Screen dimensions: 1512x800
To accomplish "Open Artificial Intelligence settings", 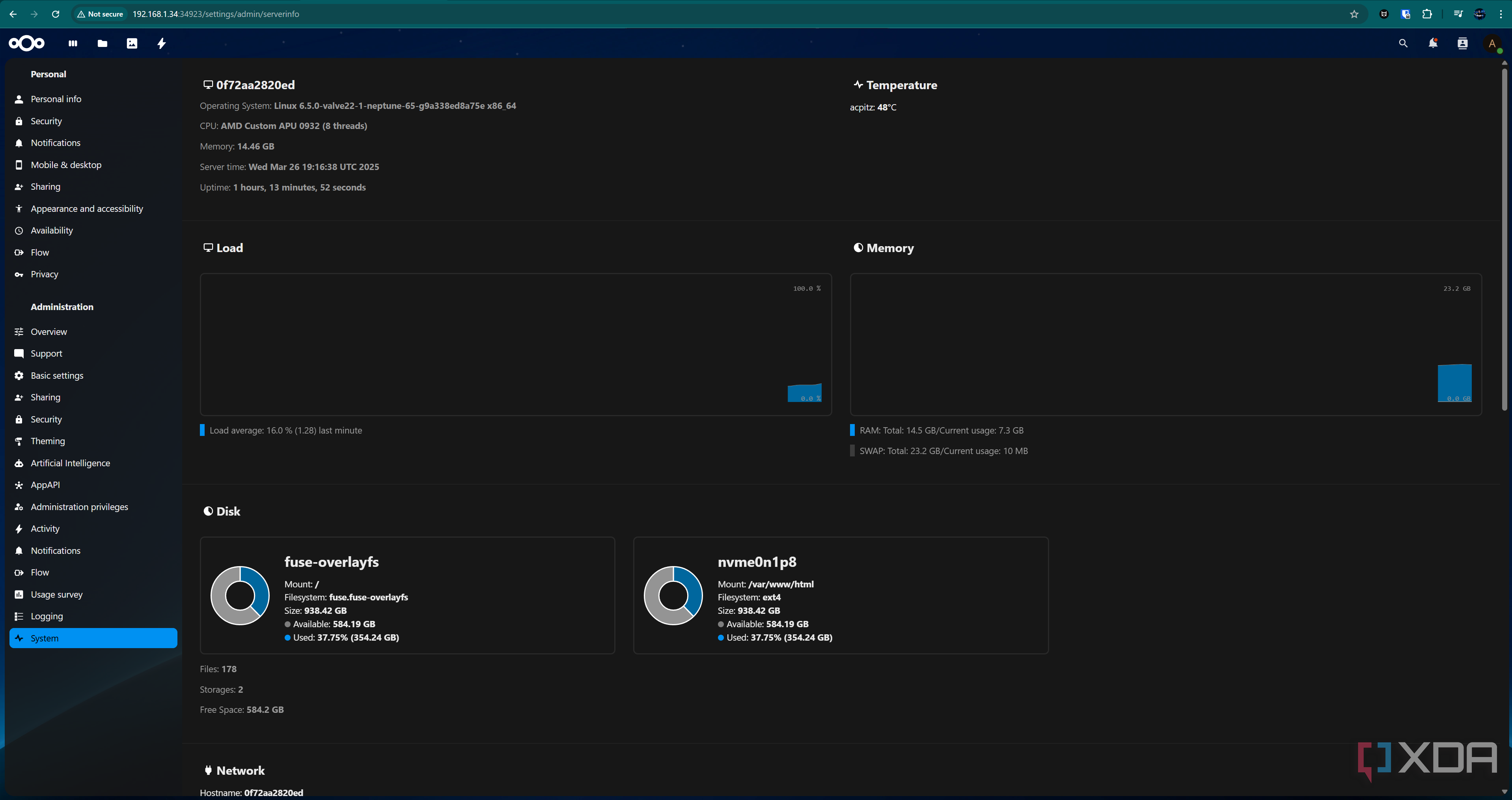I will coord(93,463).
